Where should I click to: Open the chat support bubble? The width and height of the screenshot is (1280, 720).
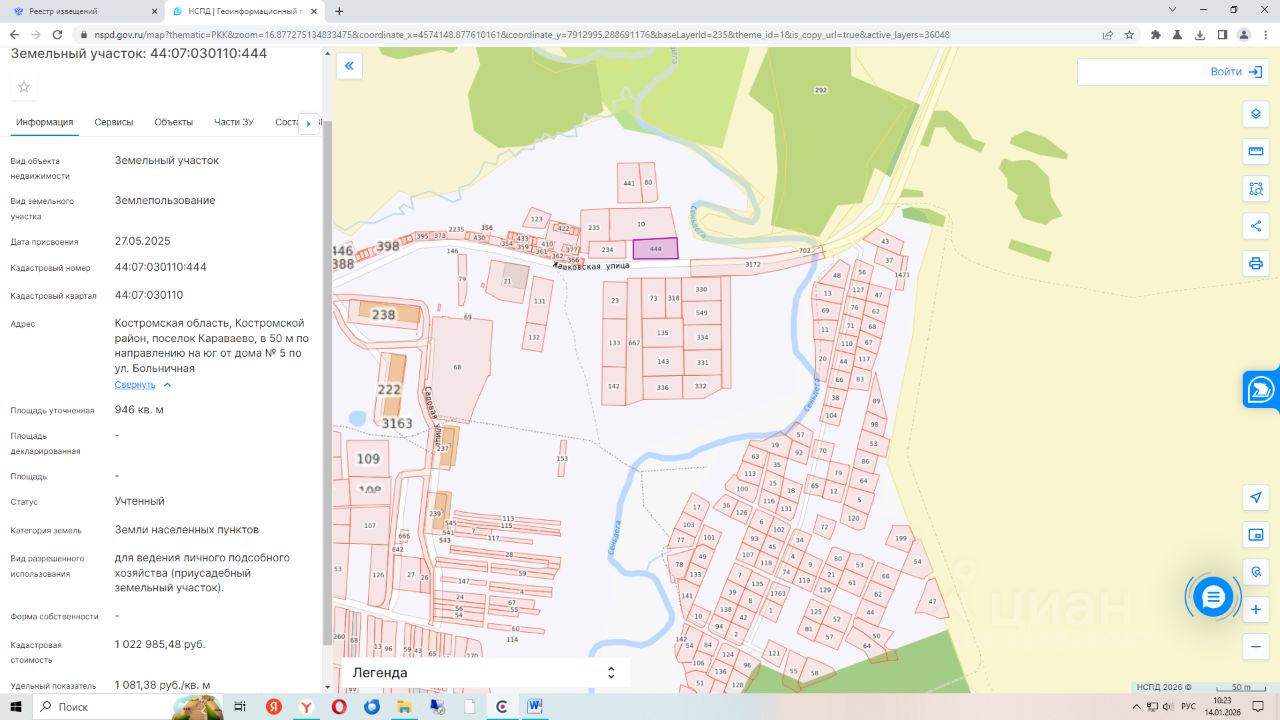coord(1213,597)
